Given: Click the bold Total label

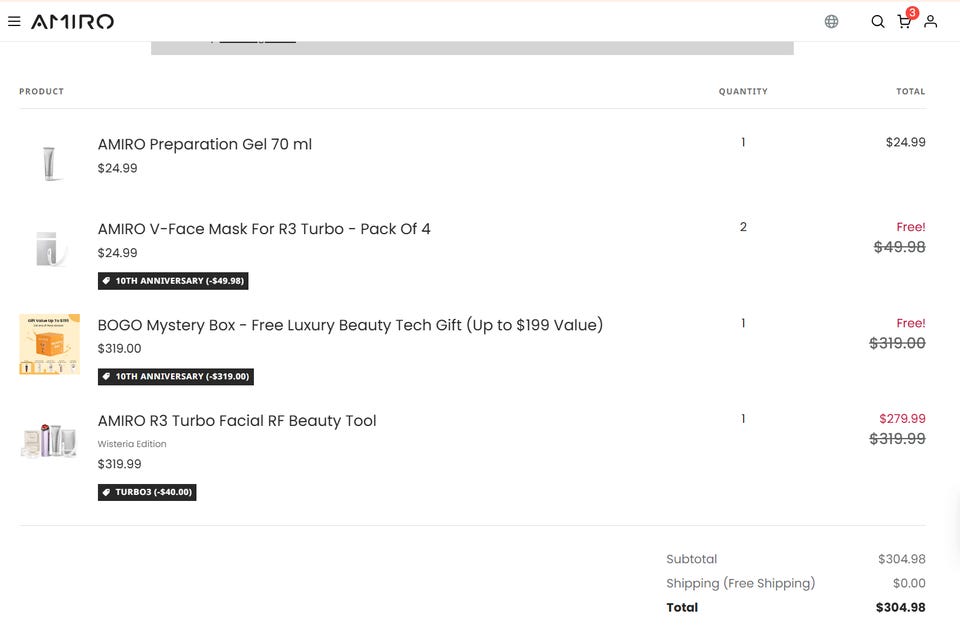Looking at the screenshot, I should click(x=682, y=607).
